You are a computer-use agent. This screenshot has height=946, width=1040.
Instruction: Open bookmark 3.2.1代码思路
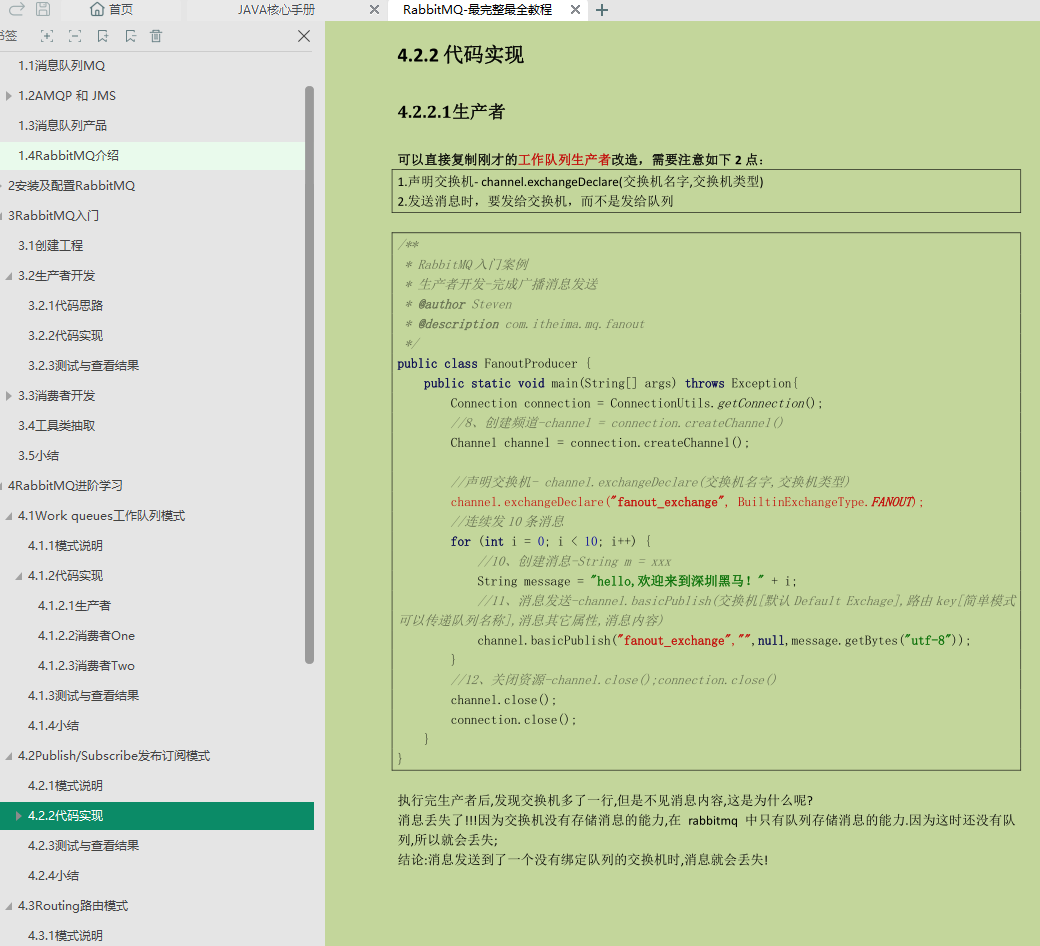tap(66, 306)
